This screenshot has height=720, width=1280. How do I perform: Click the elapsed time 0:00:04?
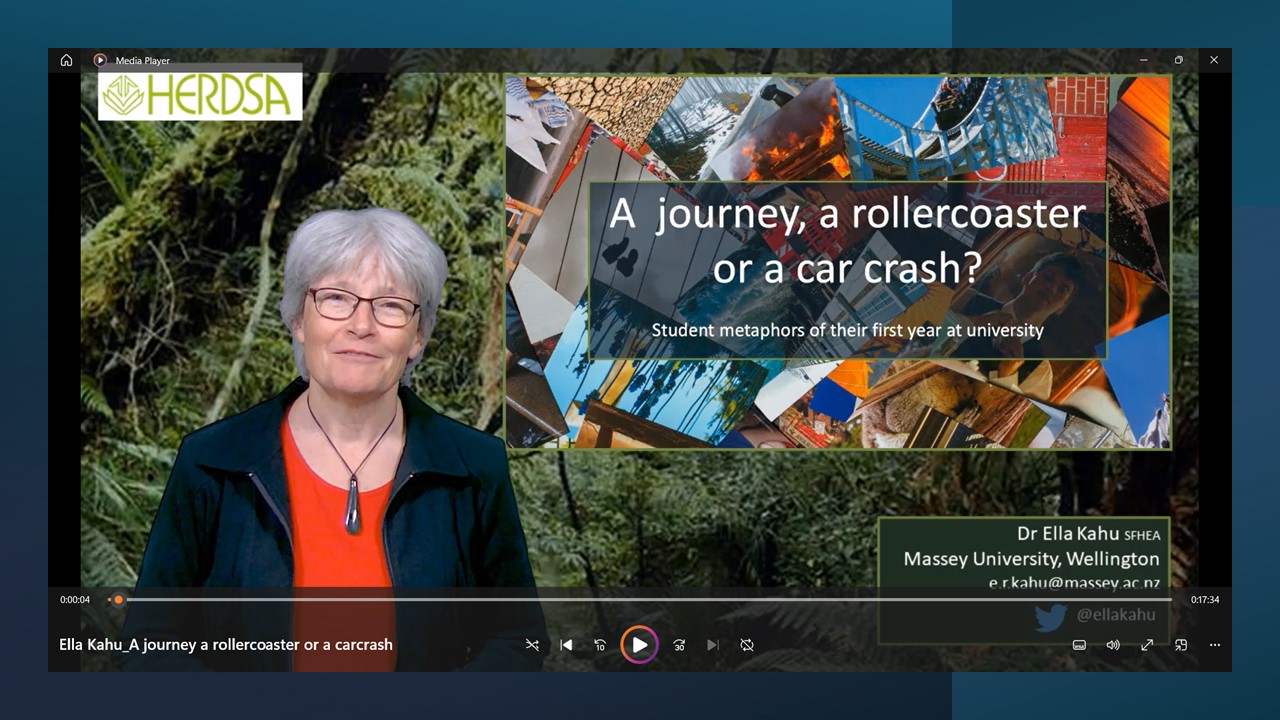(73, 599)
